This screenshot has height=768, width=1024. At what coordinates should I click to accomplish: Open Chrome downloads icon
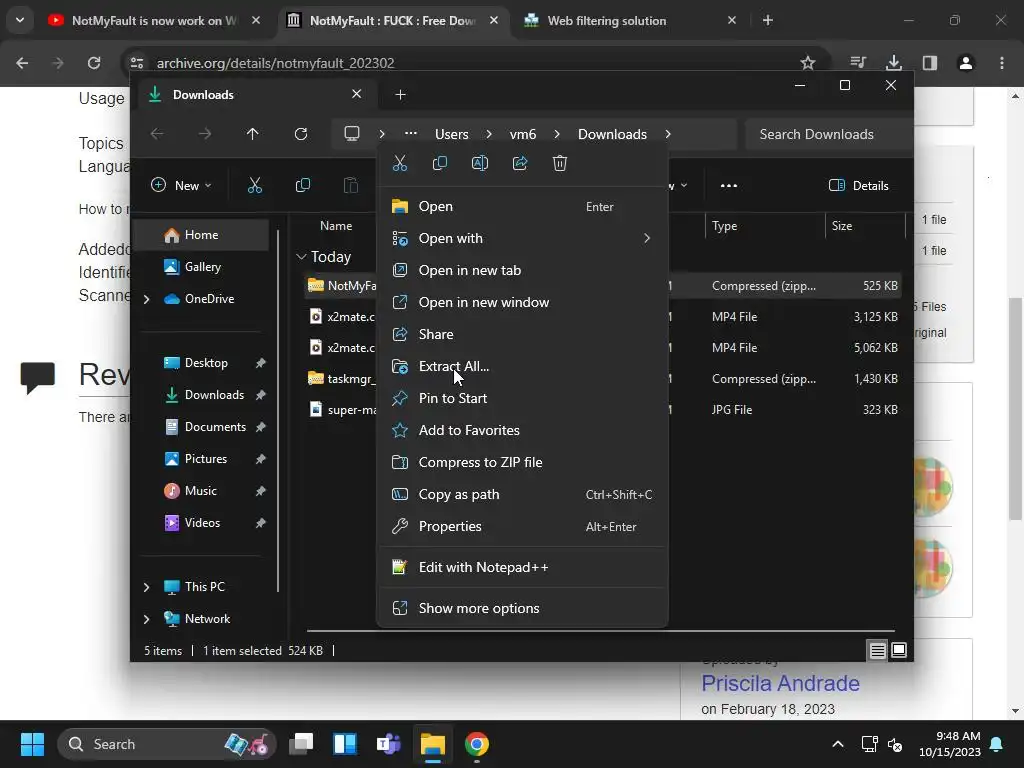pos(893,63)
